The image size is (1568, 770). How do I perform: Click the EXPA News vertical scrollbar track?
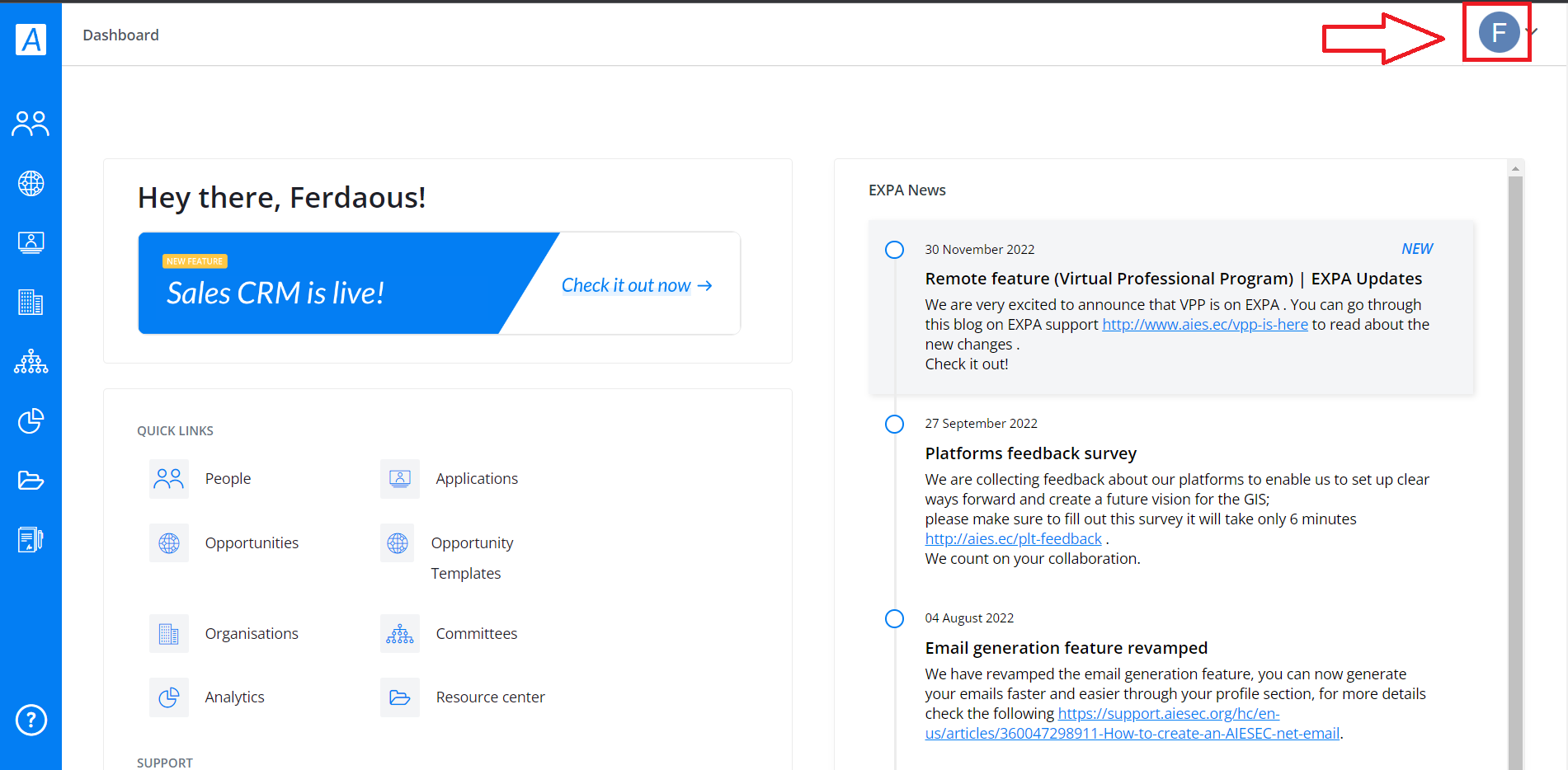click(x=1515, y=472)
